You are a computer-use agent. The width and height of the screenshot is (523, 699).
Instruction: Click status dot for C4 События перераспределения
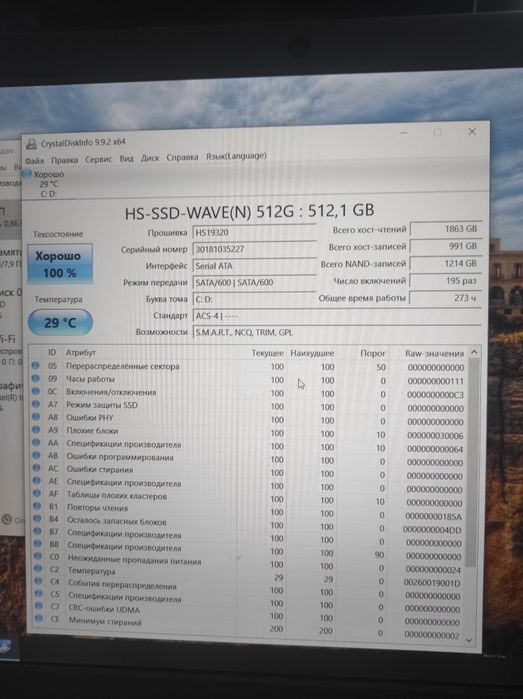coord(38,581)
